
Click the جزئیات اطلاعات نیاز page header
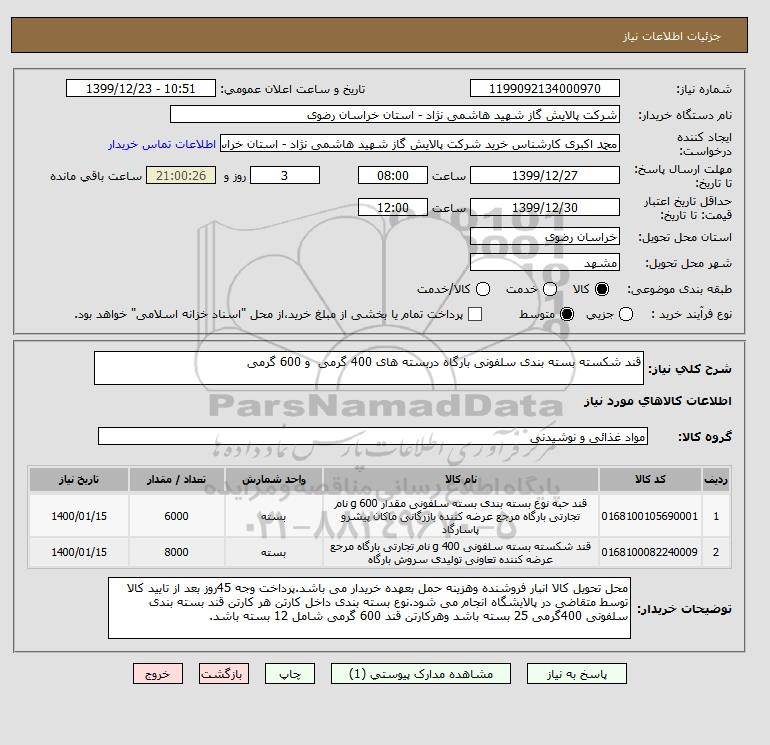(671, 37)
